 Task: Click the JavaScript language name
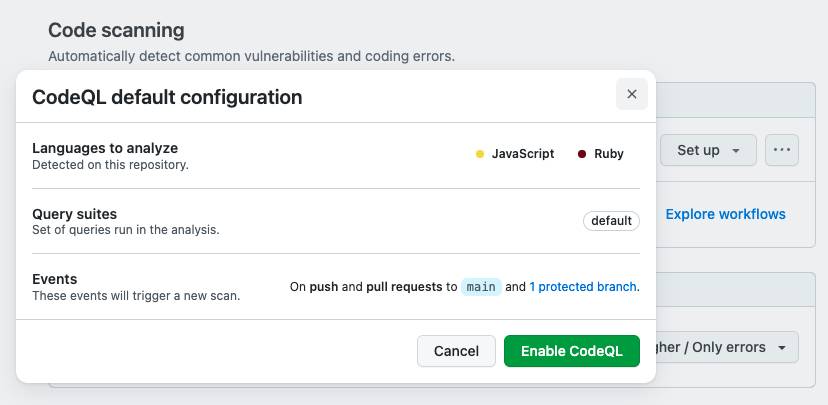click(x=522, y=154)
